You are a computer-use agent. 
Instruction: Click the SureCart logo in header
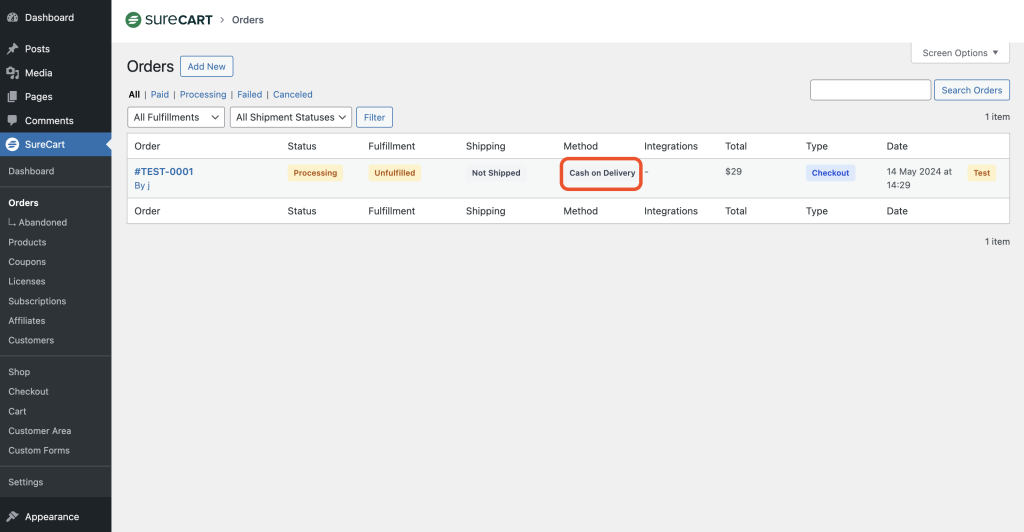[x=167, y=20]
